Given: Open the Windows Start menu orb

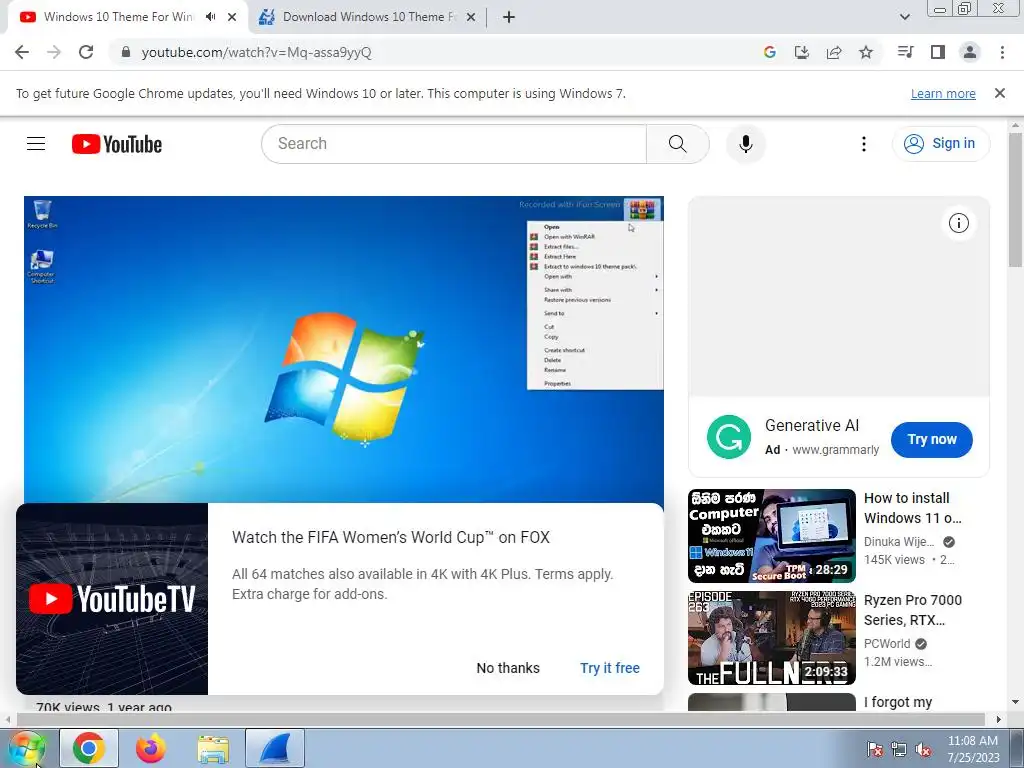Looking at the screenshot, I should (x=27, y=748).
